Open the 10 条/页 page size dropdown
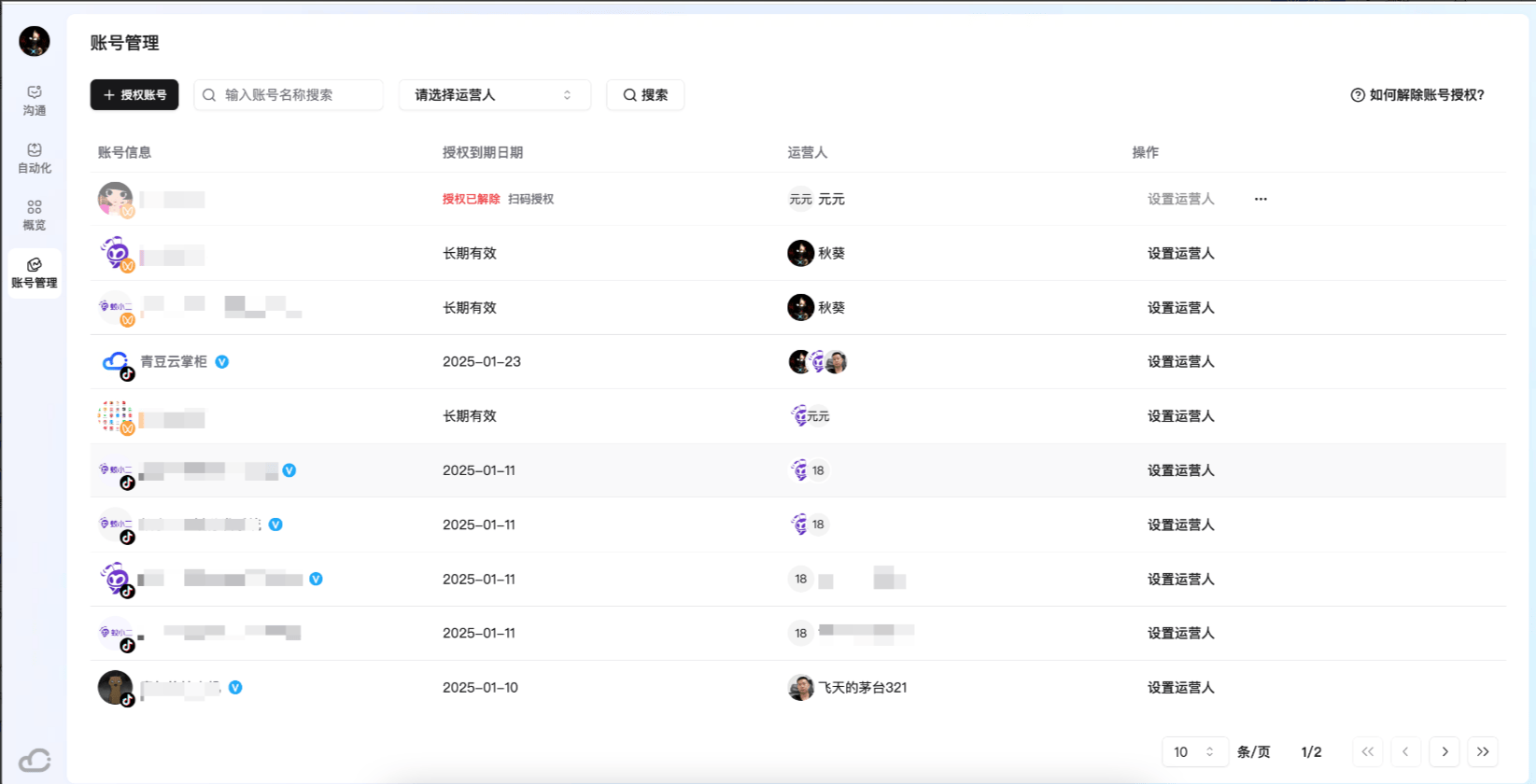 pyautogui.click(x=1194, y=752)
